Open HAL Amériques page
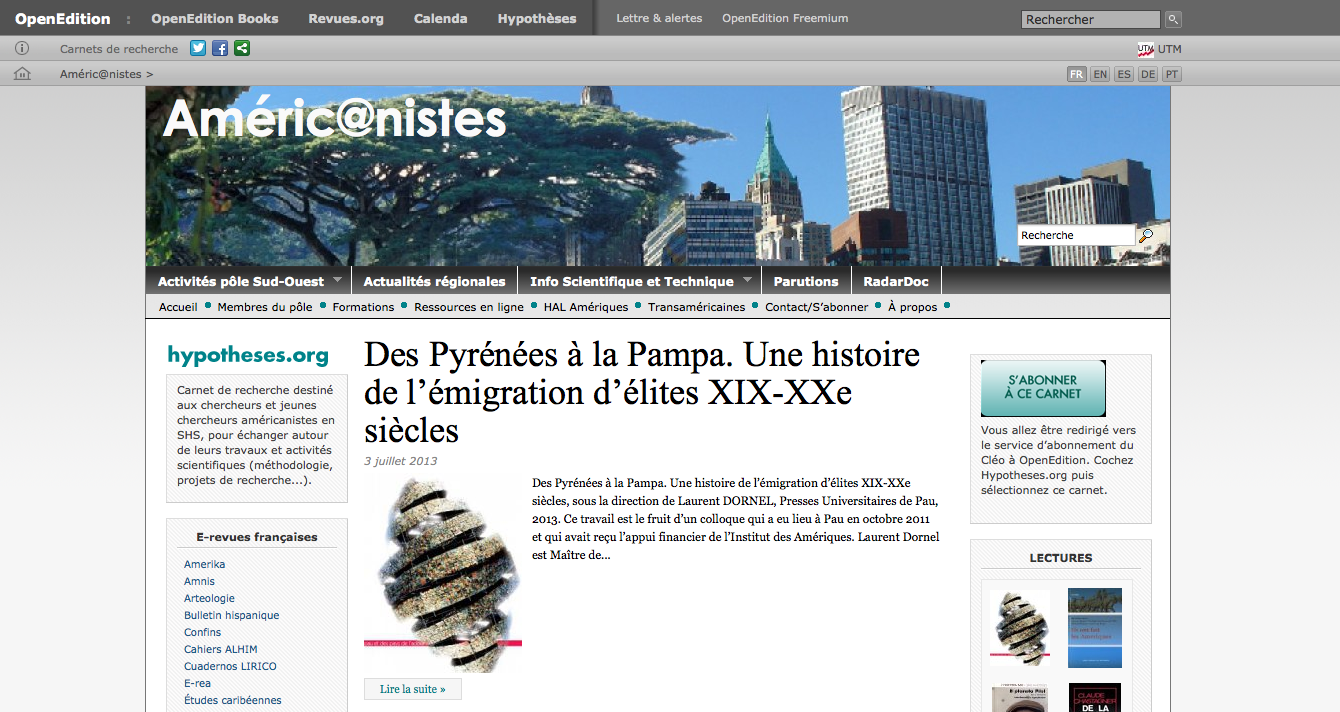The width and height of the screenshot is (1340, 712). tap(586, 307)
